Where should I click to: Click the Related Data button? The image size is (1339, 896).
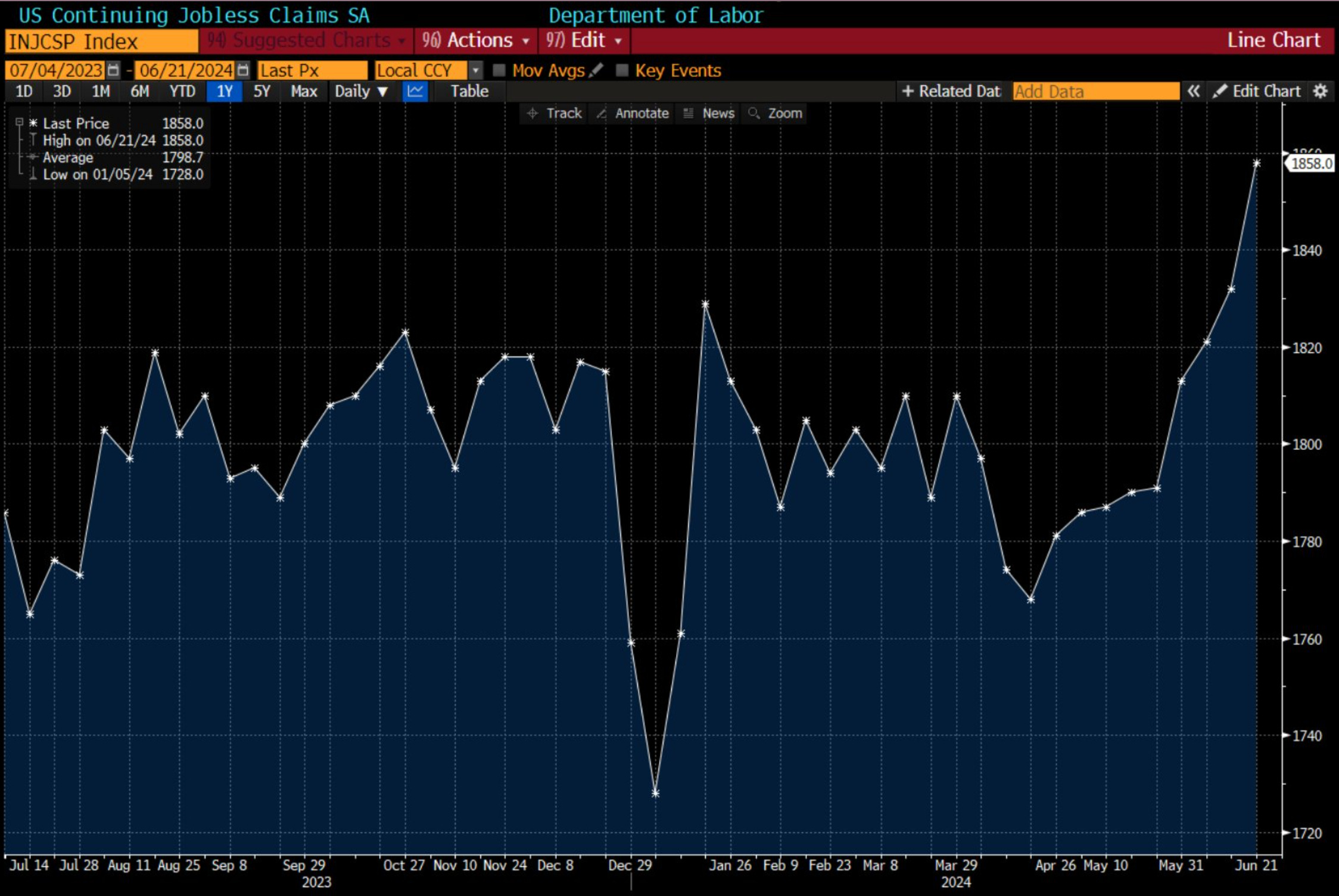pyautogui.click(x=951, y=91)
